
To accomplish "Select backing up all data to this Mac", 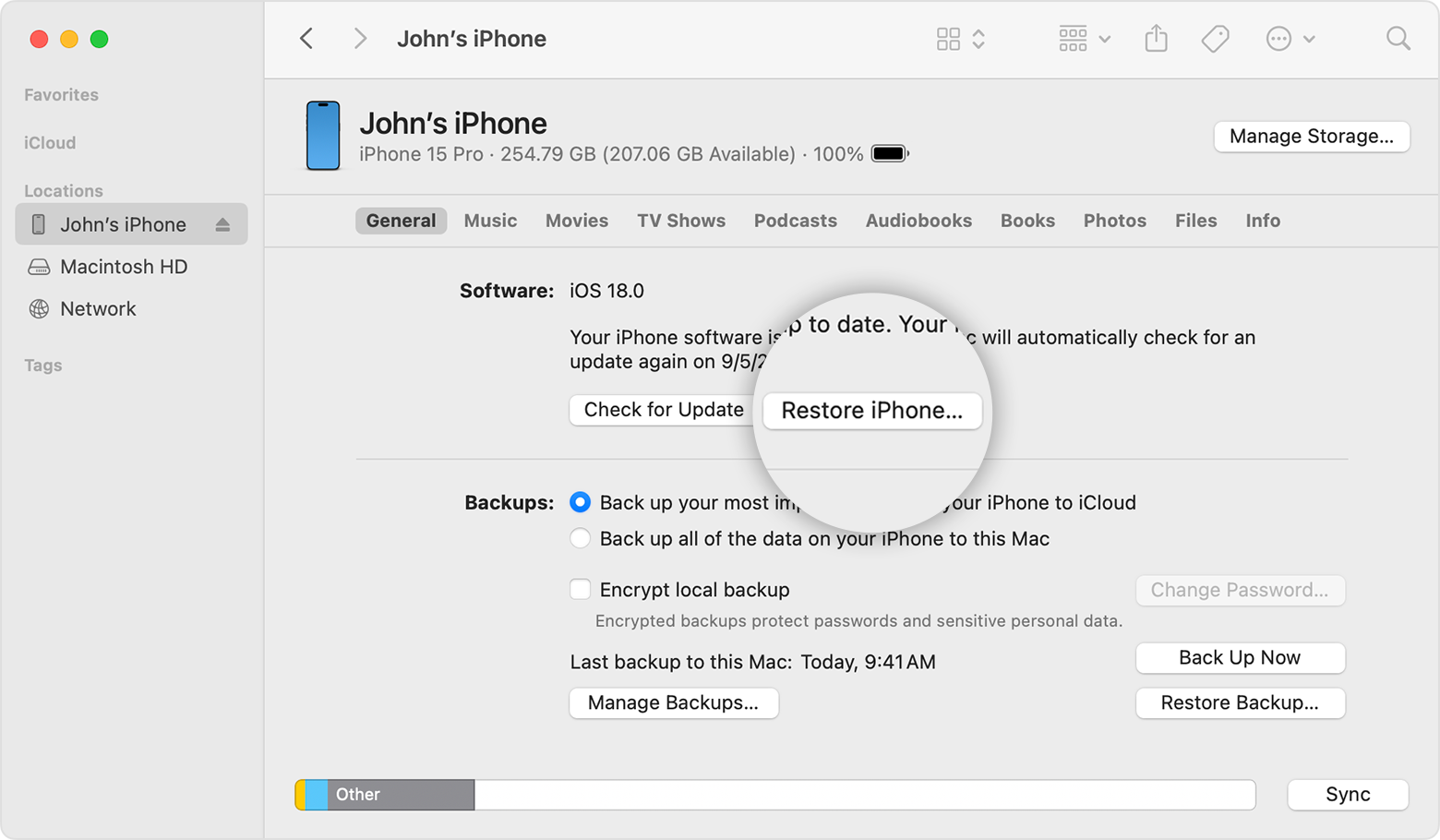I will (x=580, y=538).
